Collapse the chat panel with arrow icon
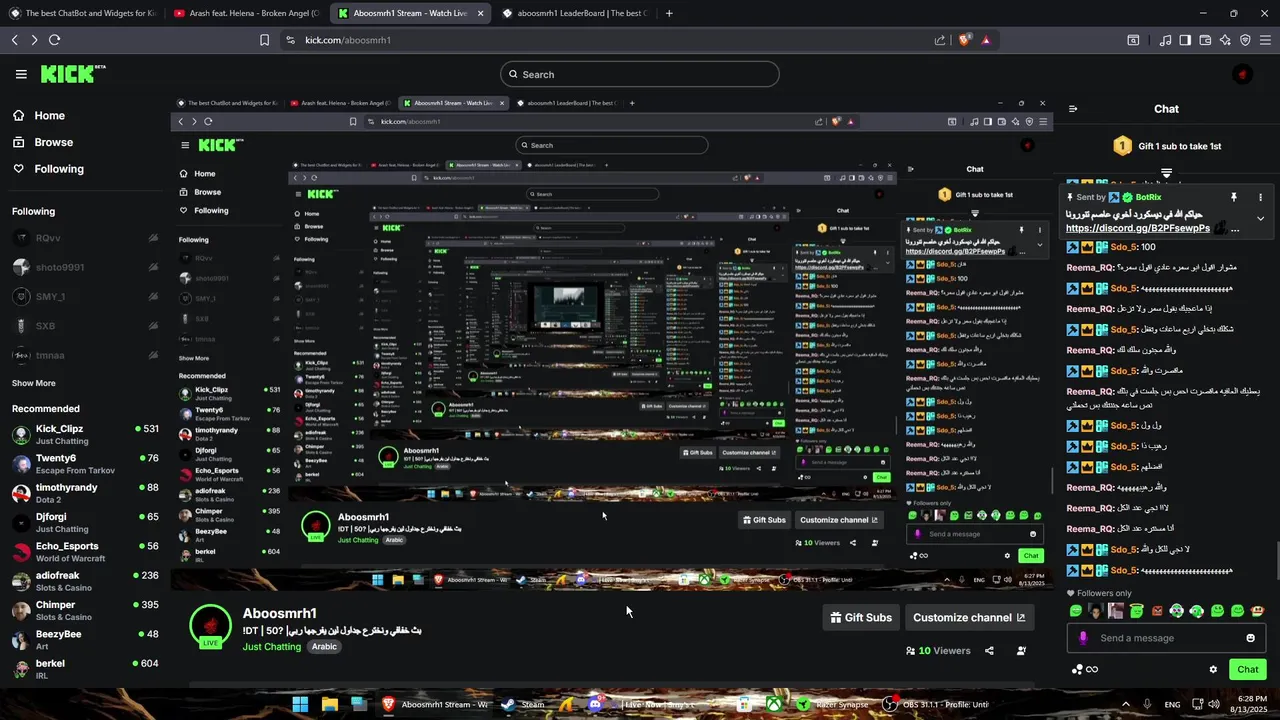This screenshot has height=720, width=1280. coord(1073,109)
